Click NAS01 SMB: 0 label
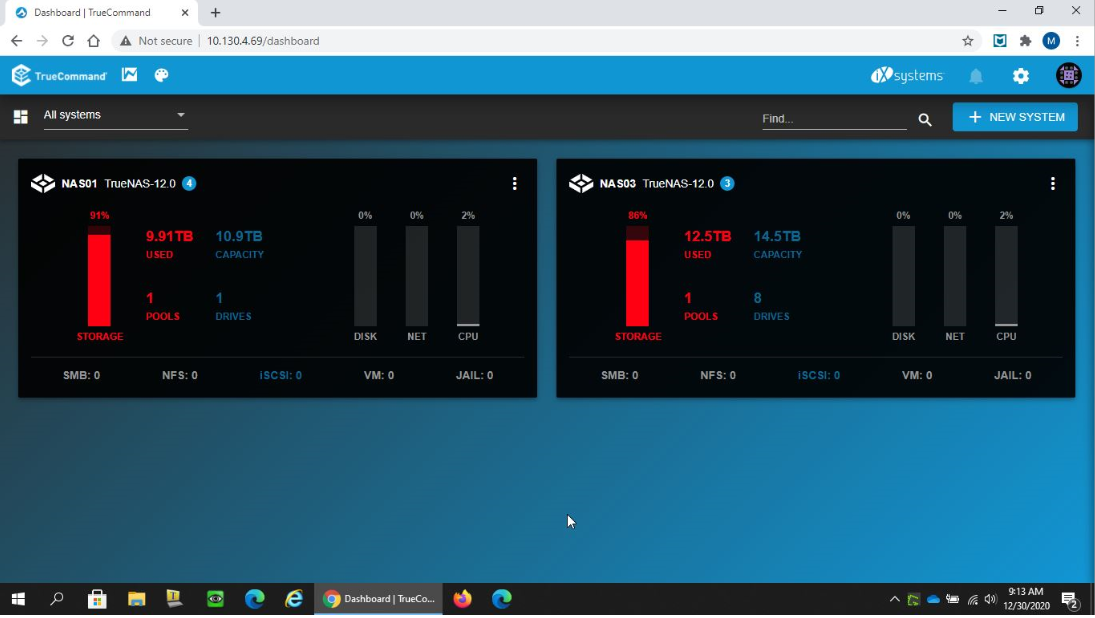Viewport: 1095px width, 618px height. click(x=82, y=376)
